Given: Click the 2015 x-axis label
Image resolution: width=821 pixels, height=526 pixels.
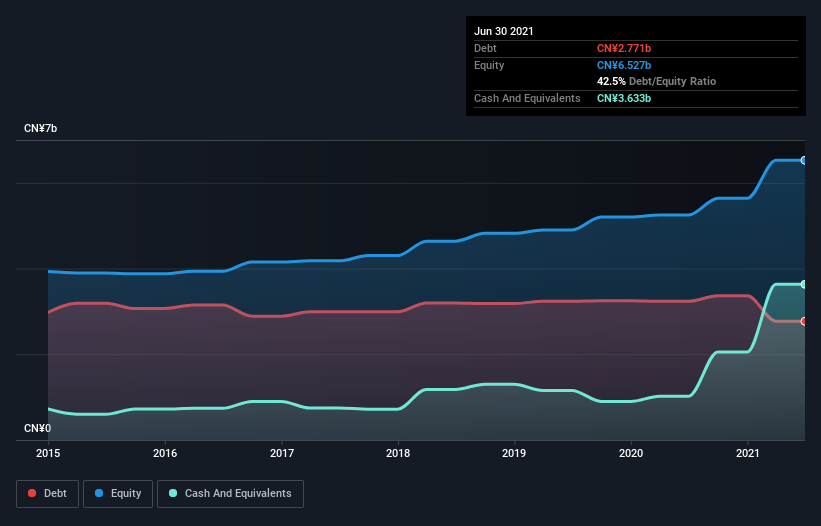Looking at the screenshot, I should tap(48, 453).
